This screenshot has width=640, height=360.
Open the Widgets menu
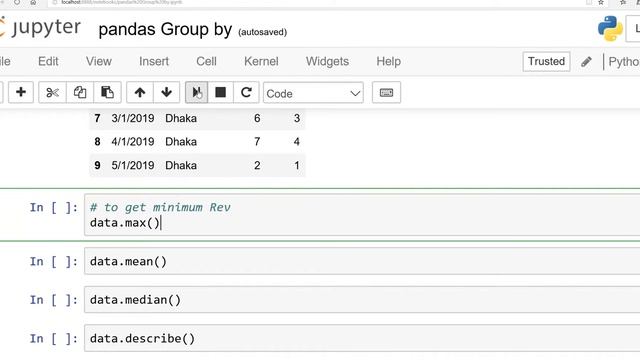[x=327, y=61]
